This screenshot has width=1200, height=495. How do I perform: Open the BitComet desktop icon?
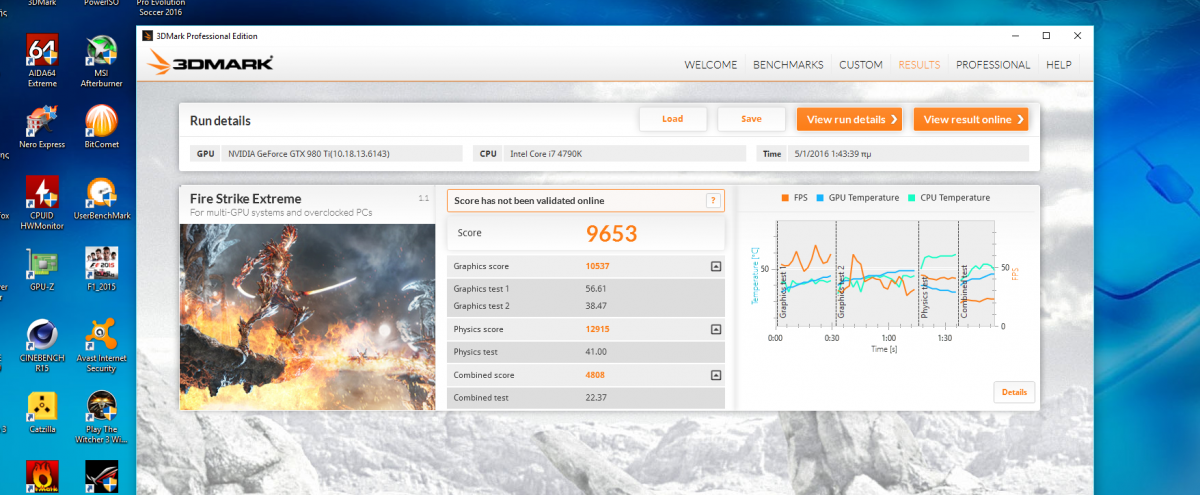pos(101,128)
